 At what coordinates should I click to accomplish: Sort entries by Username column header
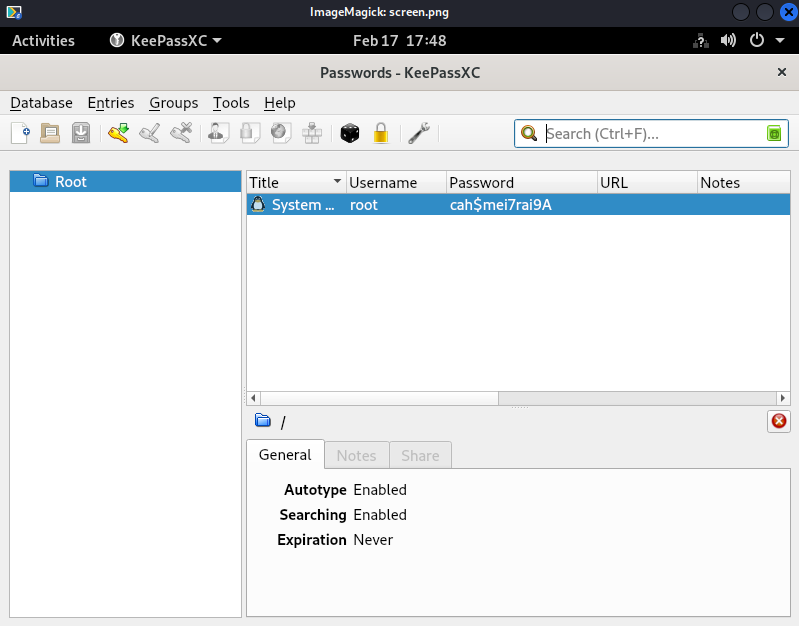pyautogui.click(x=396, y=182)
